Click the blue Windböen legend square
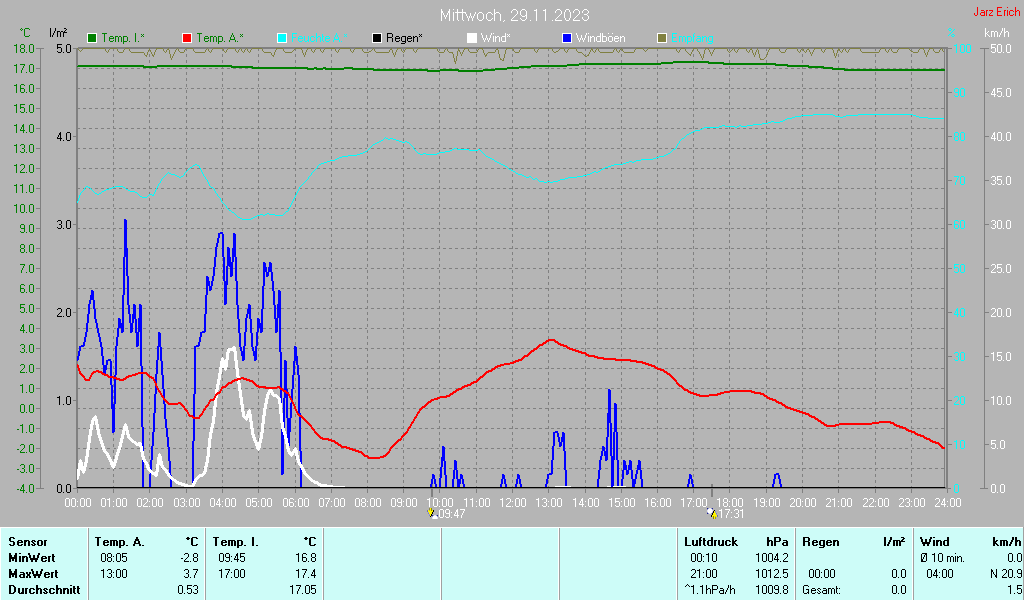The image size is (1024, 600). pyautogui.click(x=567, y=38)
